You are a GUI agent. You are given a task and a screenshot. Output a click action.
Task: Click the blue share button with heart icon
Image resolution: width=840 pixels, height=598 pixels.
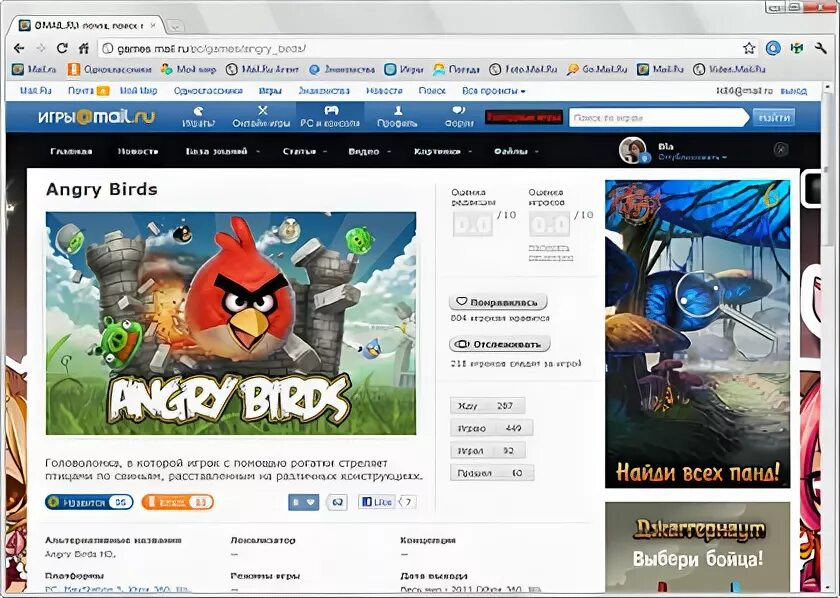coord(303,502)
